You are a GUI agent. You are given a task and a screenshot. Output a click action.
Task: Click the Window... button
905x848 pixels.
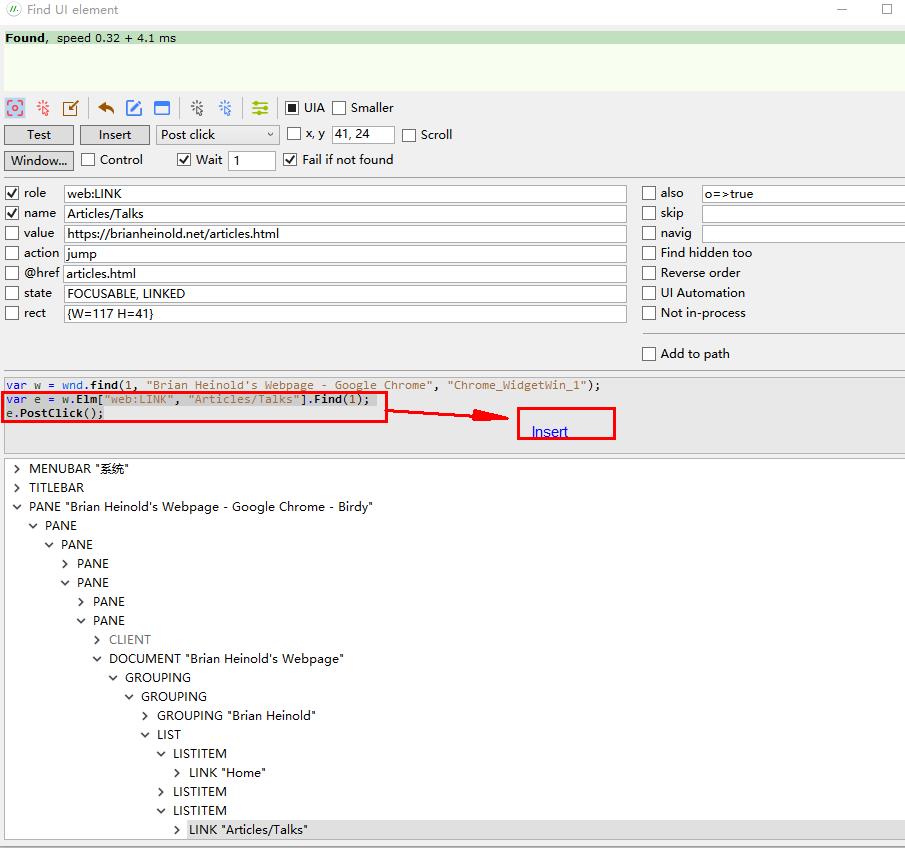(x=39, y=160)
